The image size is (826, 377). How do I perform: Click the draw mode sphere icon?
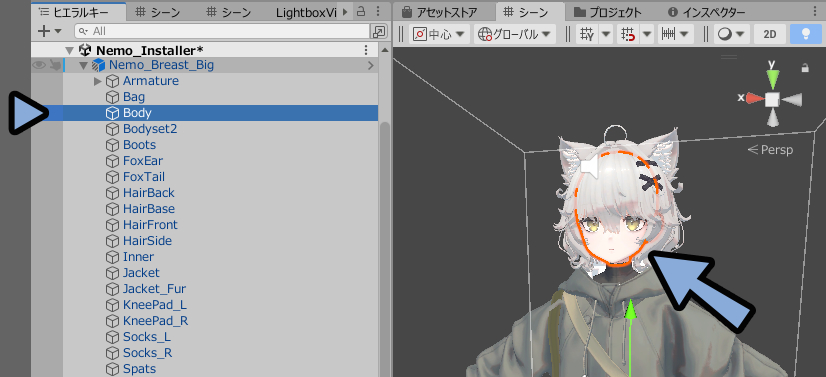(725, 35)
